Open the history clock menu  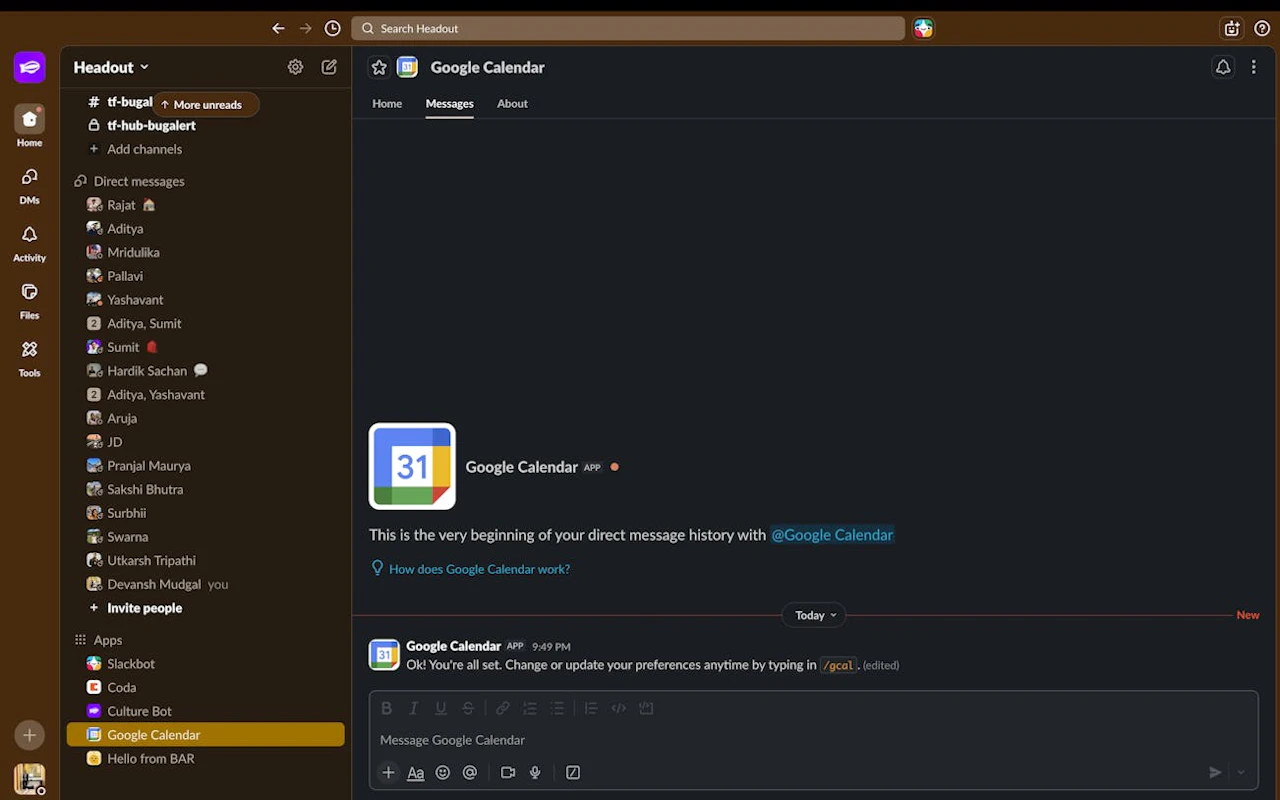333,28
